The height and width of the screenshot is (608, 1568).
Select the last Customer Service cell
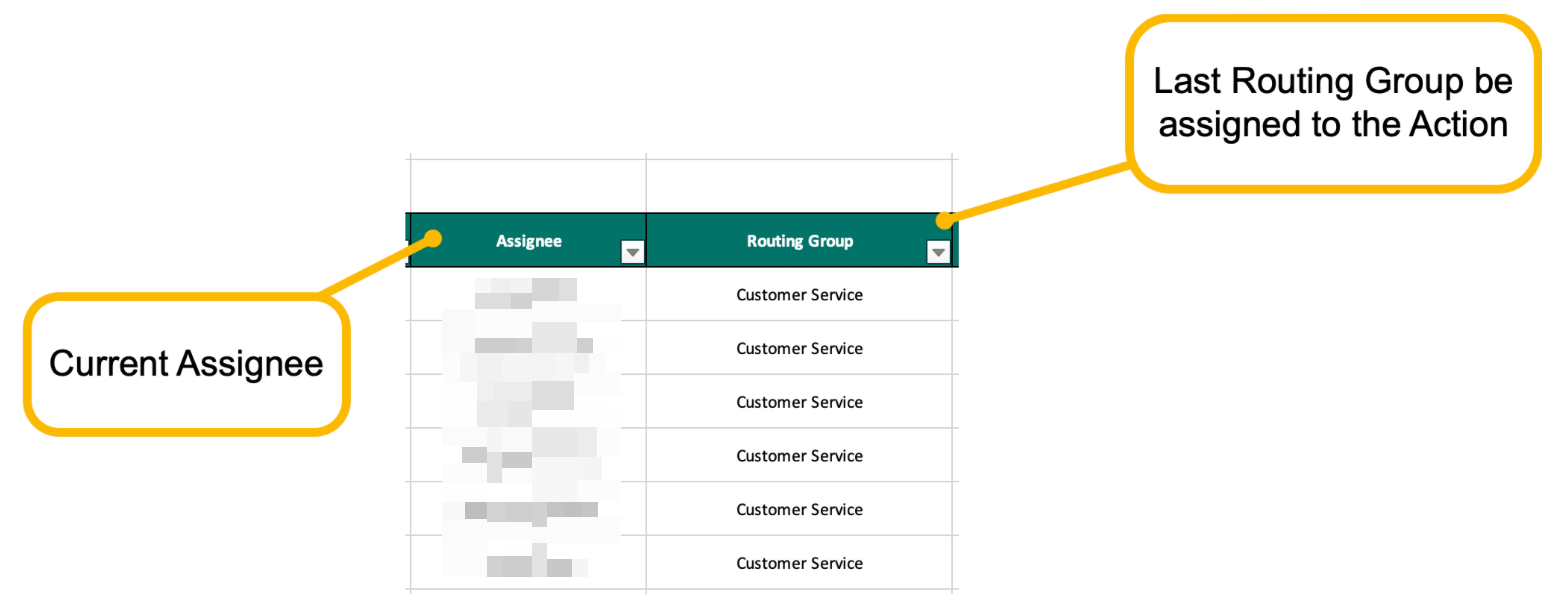point(799,564)
